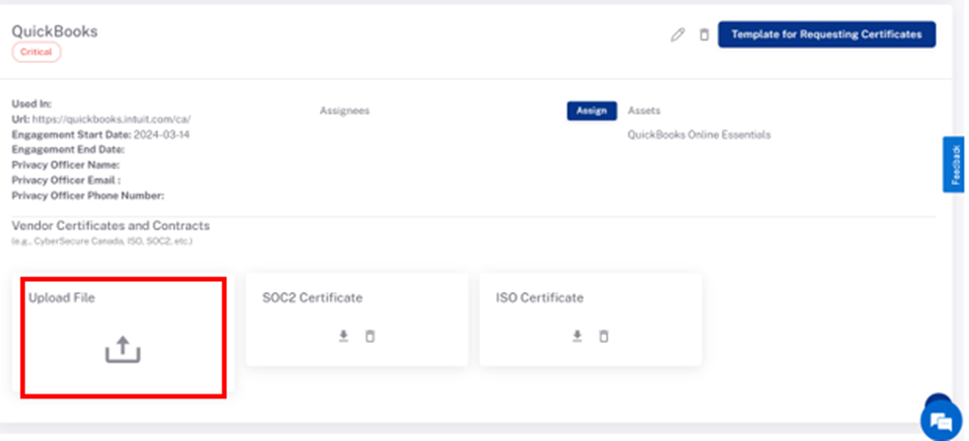Click the Critical badge
The height and width of the screenshot is (441, 969).
click(x=36, y=52)
